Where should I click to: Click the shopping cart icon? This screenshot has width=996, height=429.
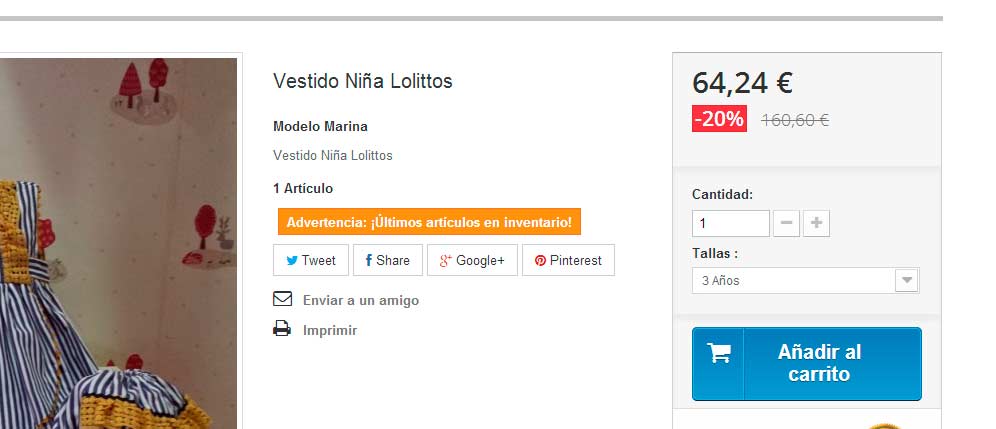pos(718,353)
